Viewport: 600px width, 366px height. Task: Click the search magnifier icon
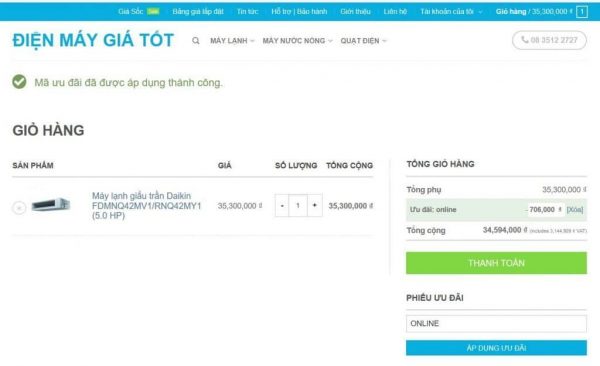pos(196,41)
